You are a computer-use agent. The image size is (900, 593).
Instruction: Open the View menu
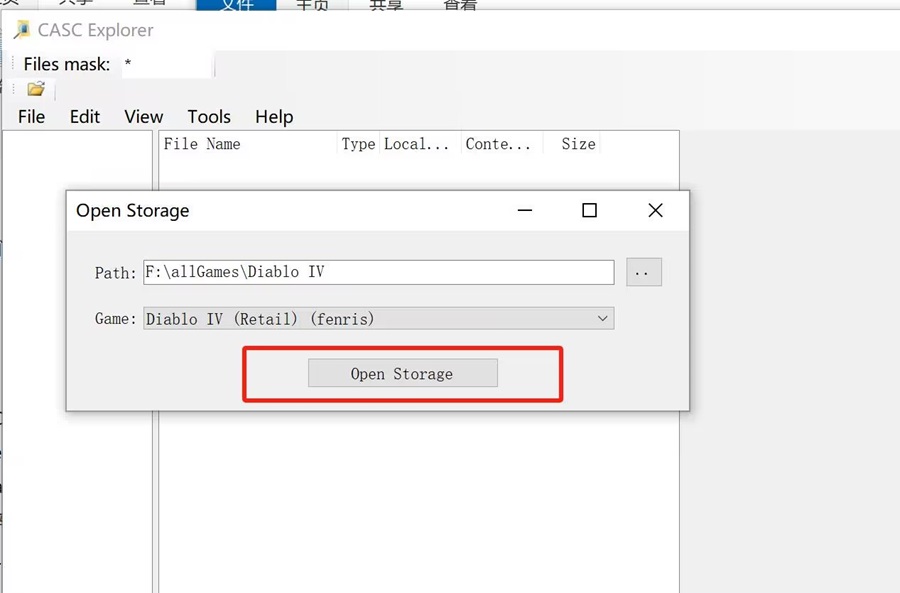click(x=144, y=117)
